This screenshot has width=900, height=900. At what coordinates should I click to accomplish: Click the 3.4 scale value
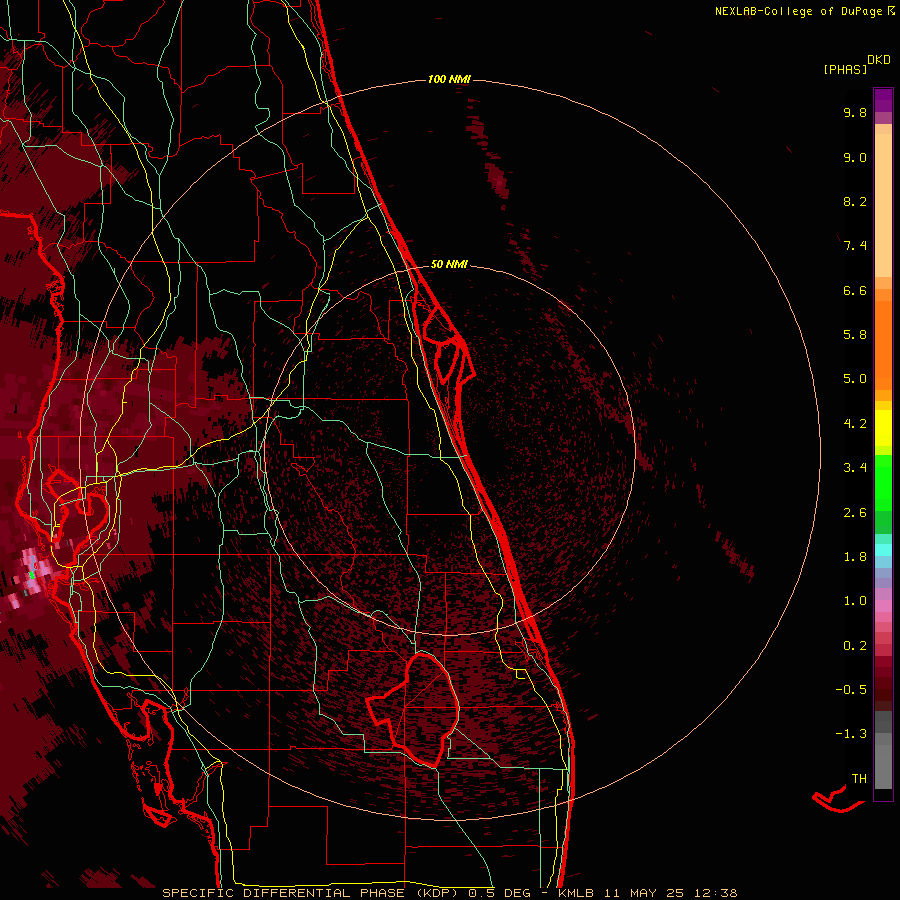click(855, 468)
